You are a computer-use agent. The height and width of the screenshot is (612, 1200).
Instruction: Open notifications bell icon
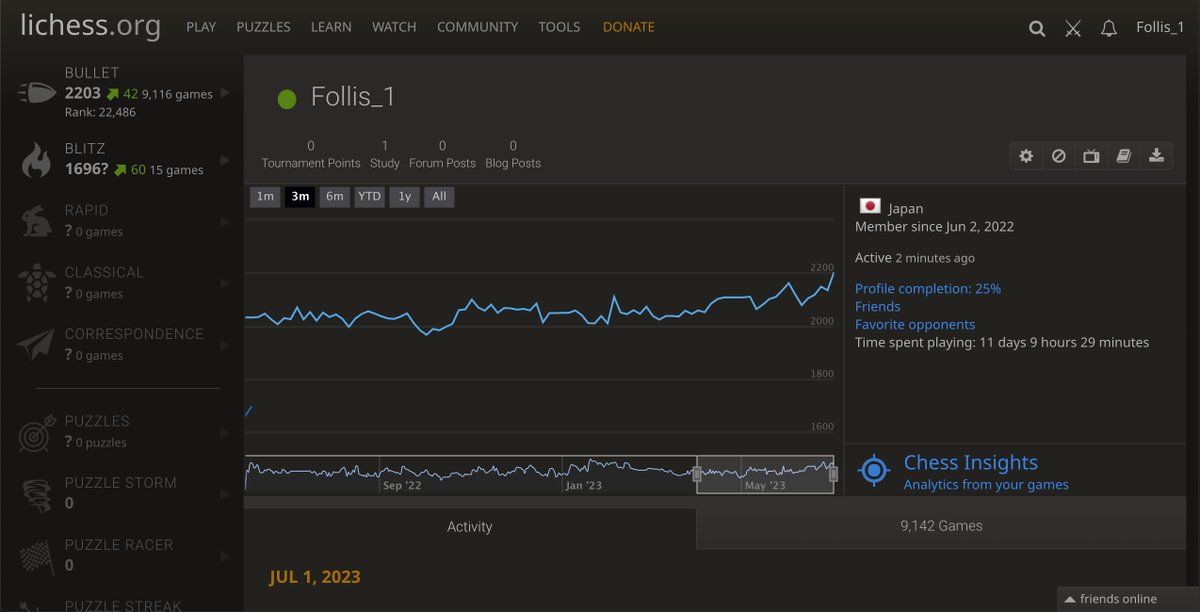pyautogui.click(x=1108, y=28)
